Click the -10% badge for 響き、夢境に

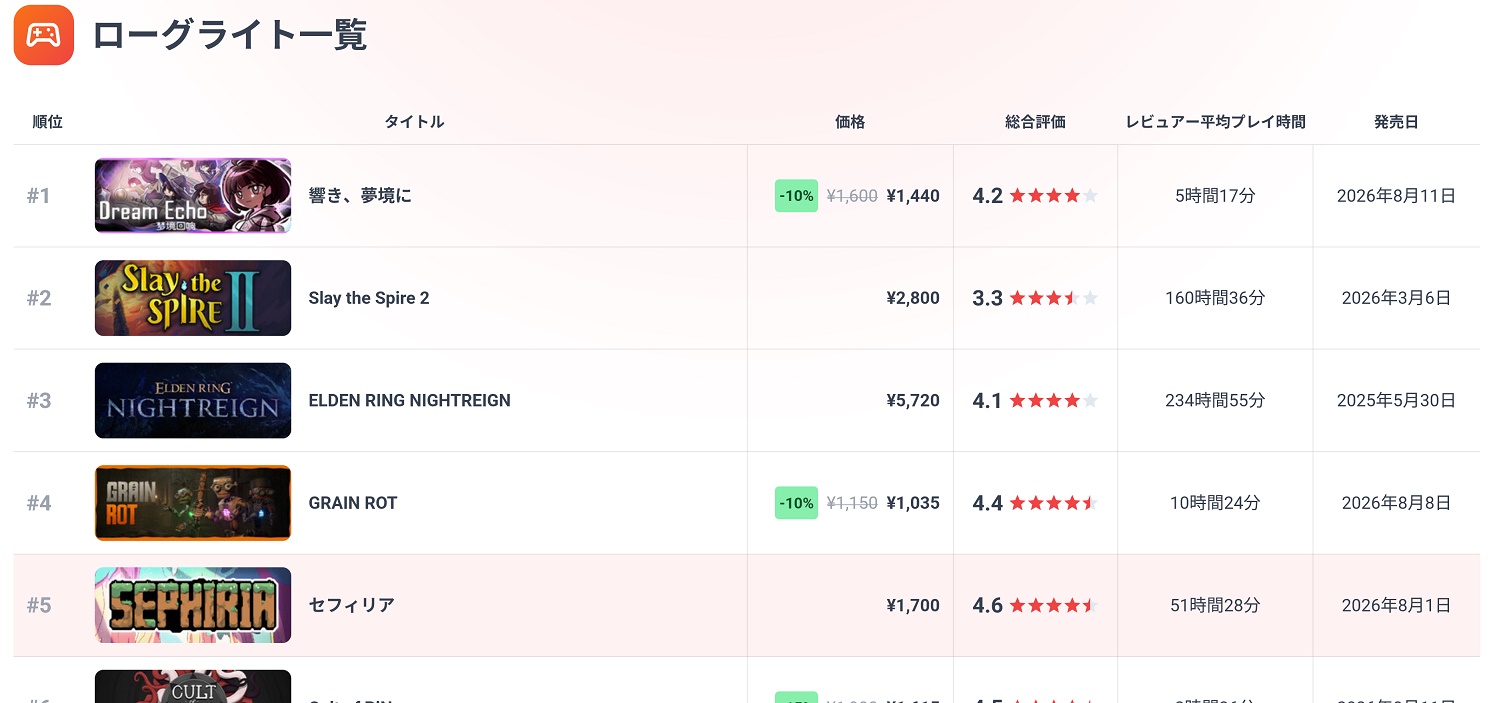[796, 196]
